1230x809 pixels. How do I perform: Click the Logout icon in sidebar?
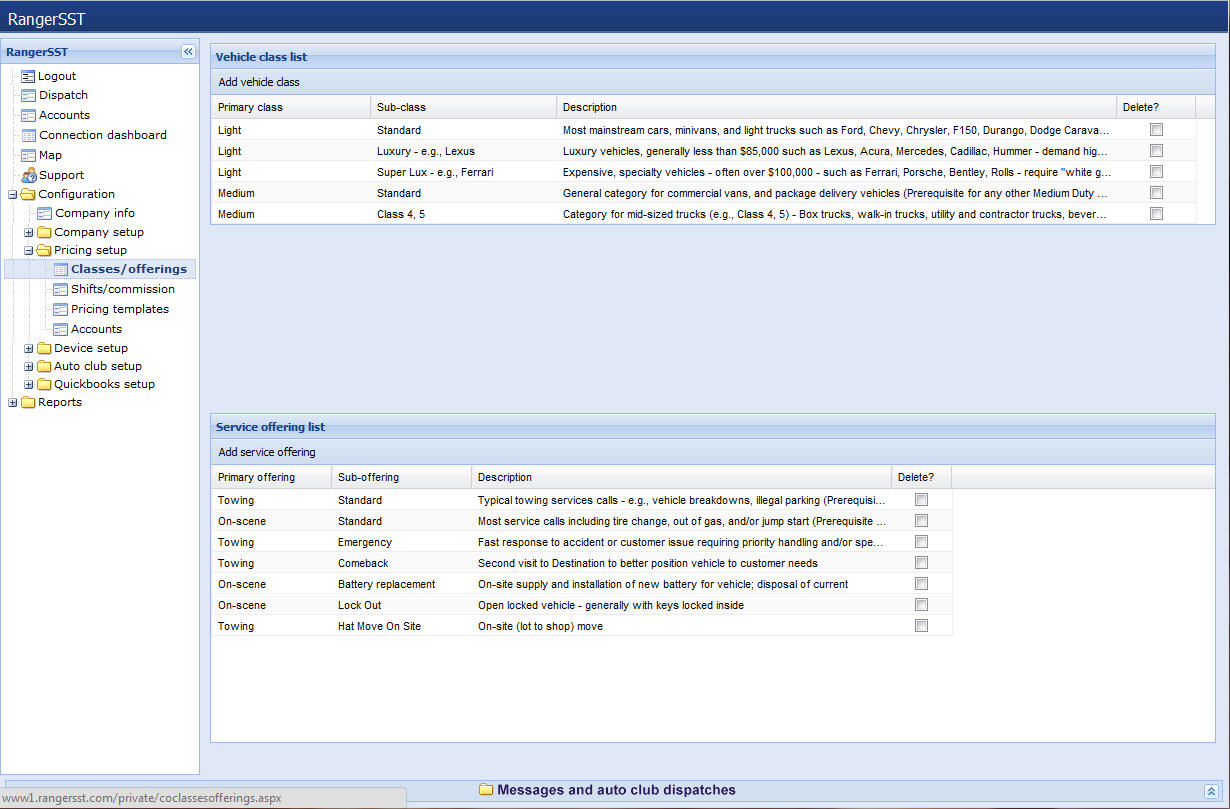(x=28, y=76)
